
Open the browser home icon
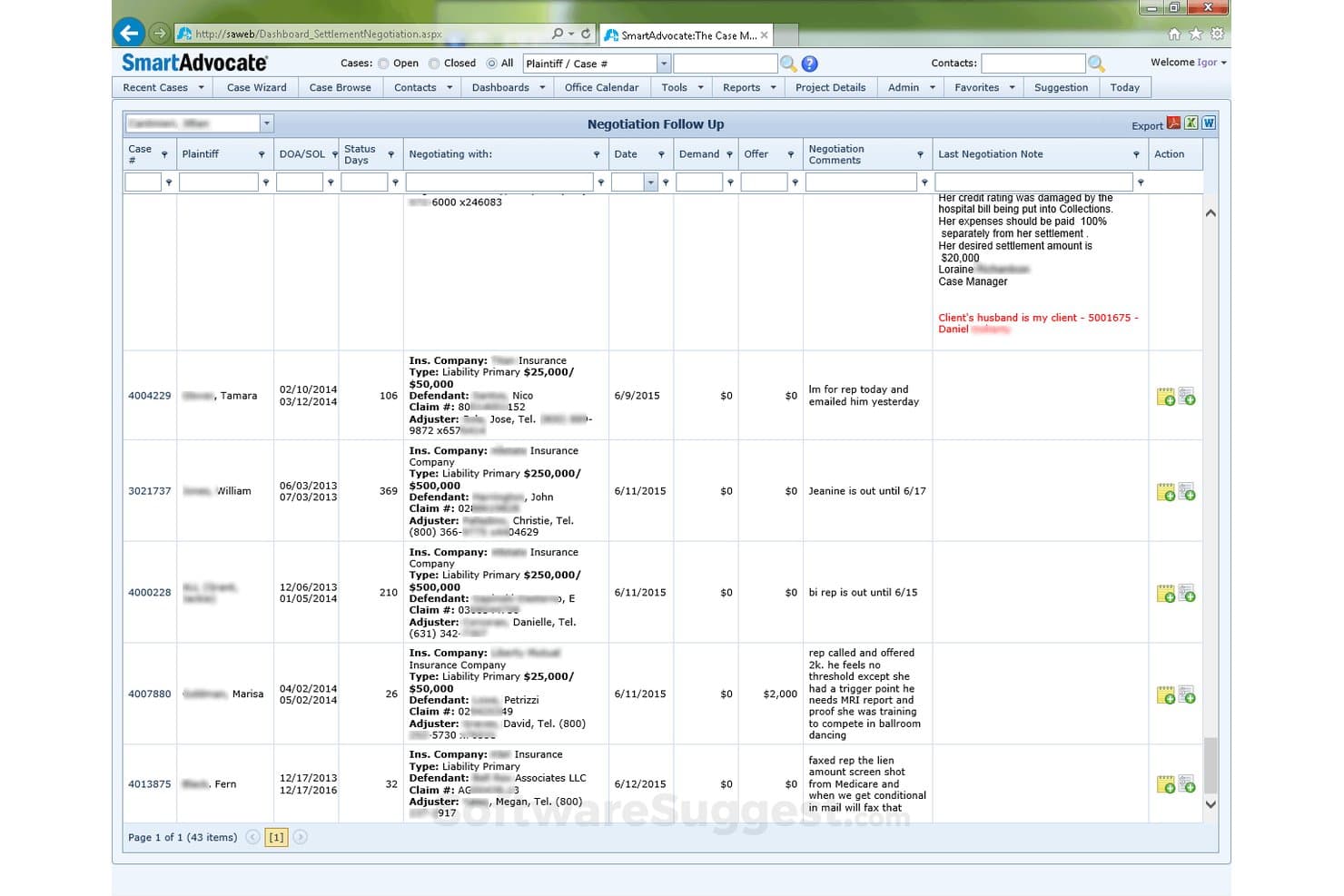1174,34
